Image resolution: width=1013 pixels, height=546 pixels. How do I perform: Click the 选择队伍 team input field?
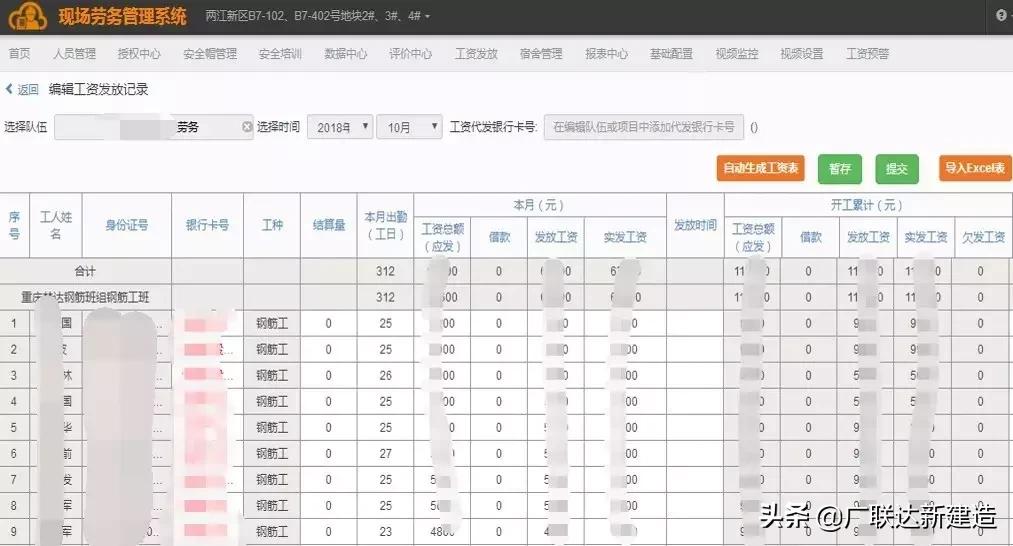click(154, 127)
